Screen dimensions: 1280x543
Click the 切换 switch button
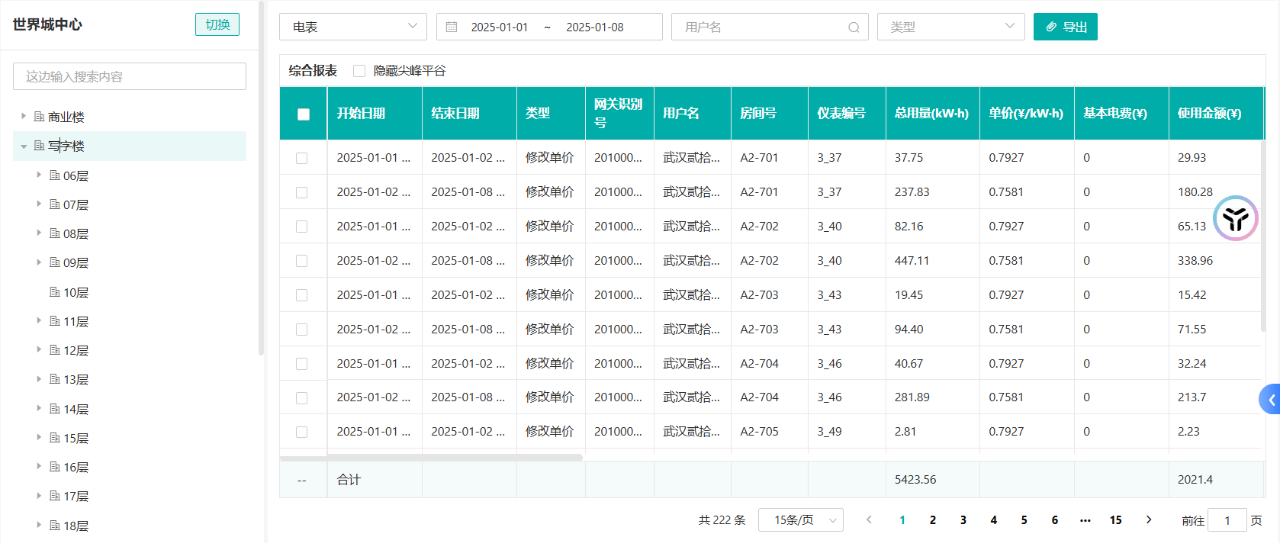click(x=217, y=25)
